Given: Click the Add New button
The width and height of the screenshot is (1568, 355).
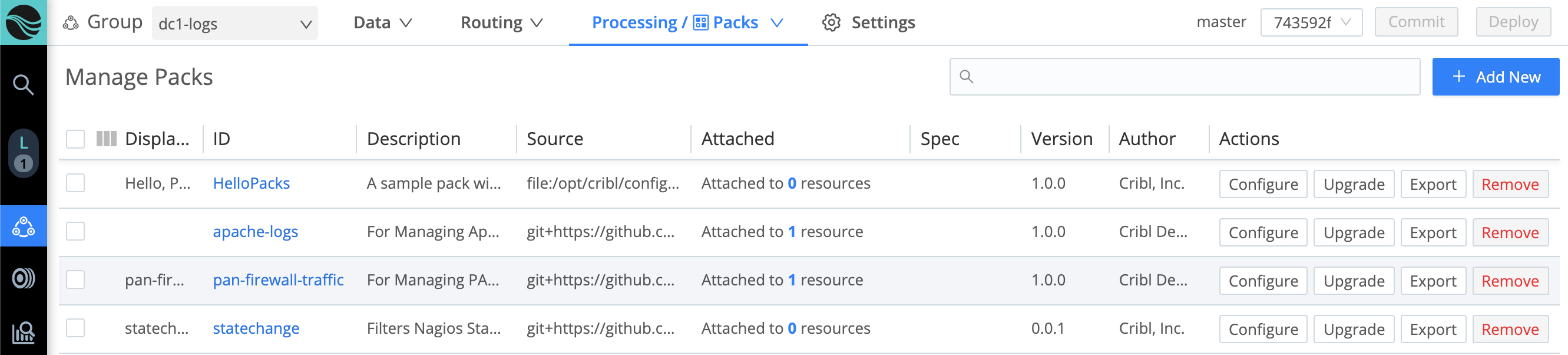Looking at the screenshot, I should pyautogui.click(x=1496, y=76).
